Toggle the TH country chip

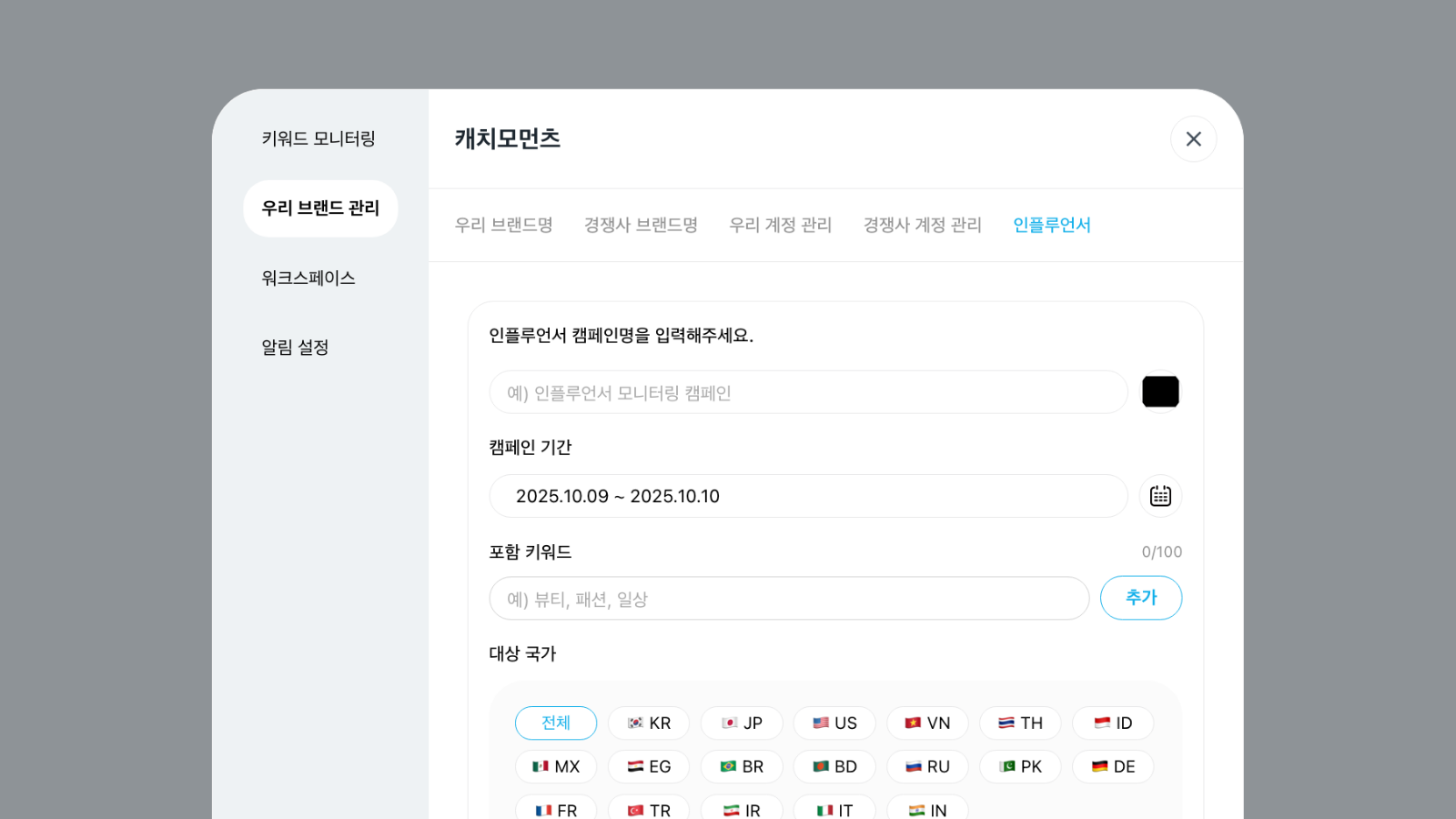coord(1020,723)
